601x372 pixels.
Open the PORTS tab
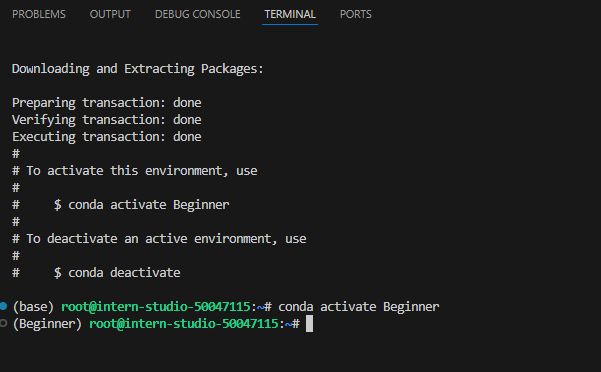click(x=355, y=14)
